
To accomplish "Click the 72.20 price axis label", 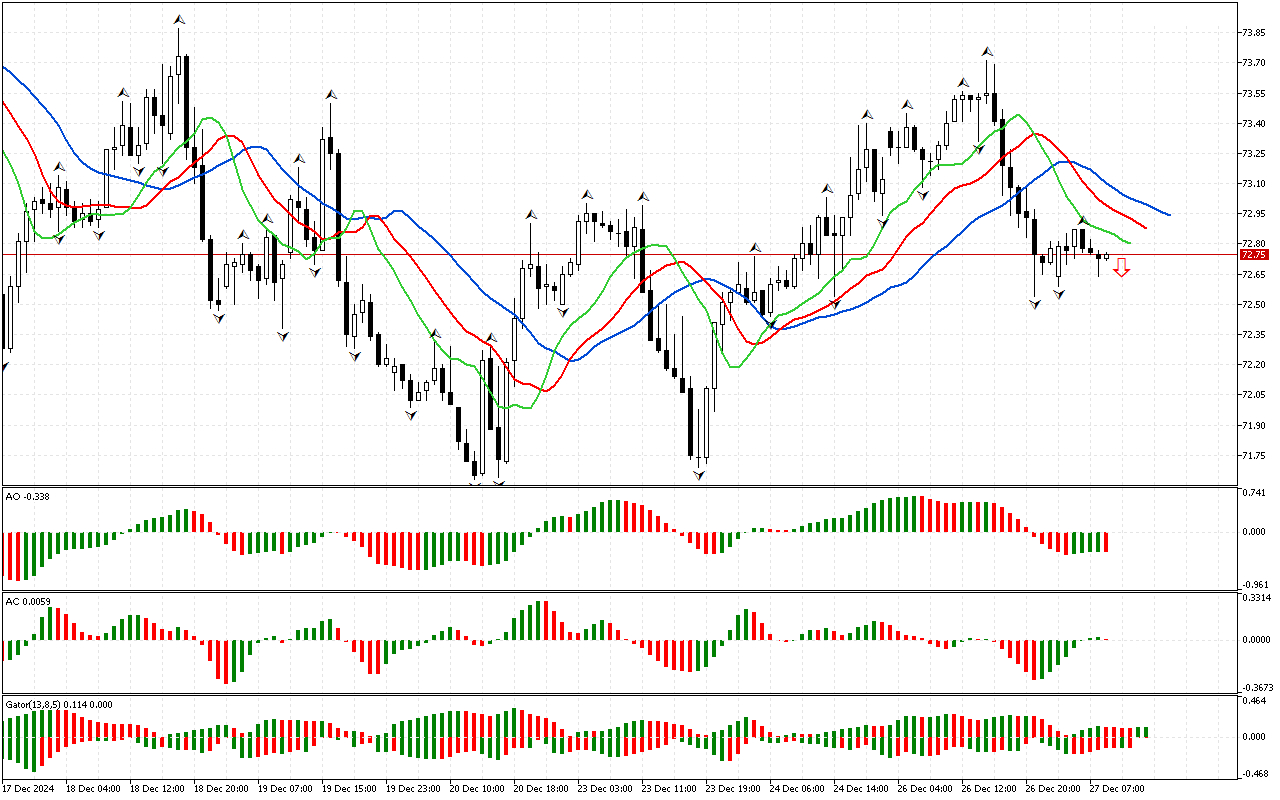I will click(1253, 364).
